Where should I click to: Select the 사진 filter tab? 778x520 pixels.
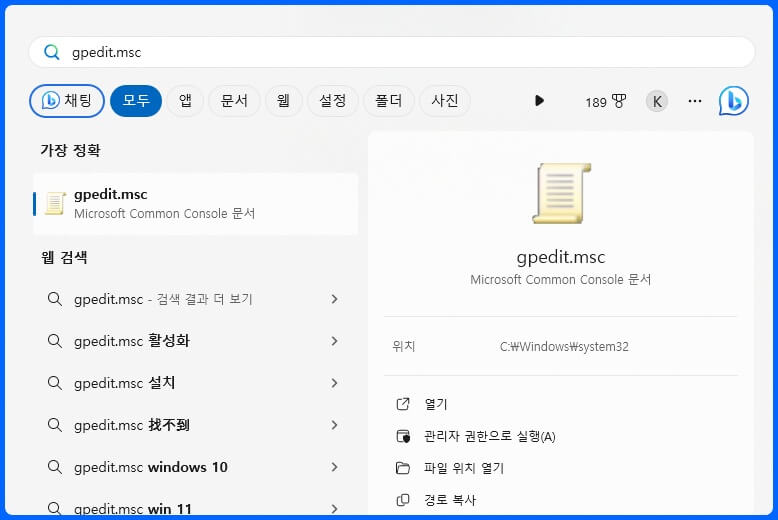coord(445,101)
